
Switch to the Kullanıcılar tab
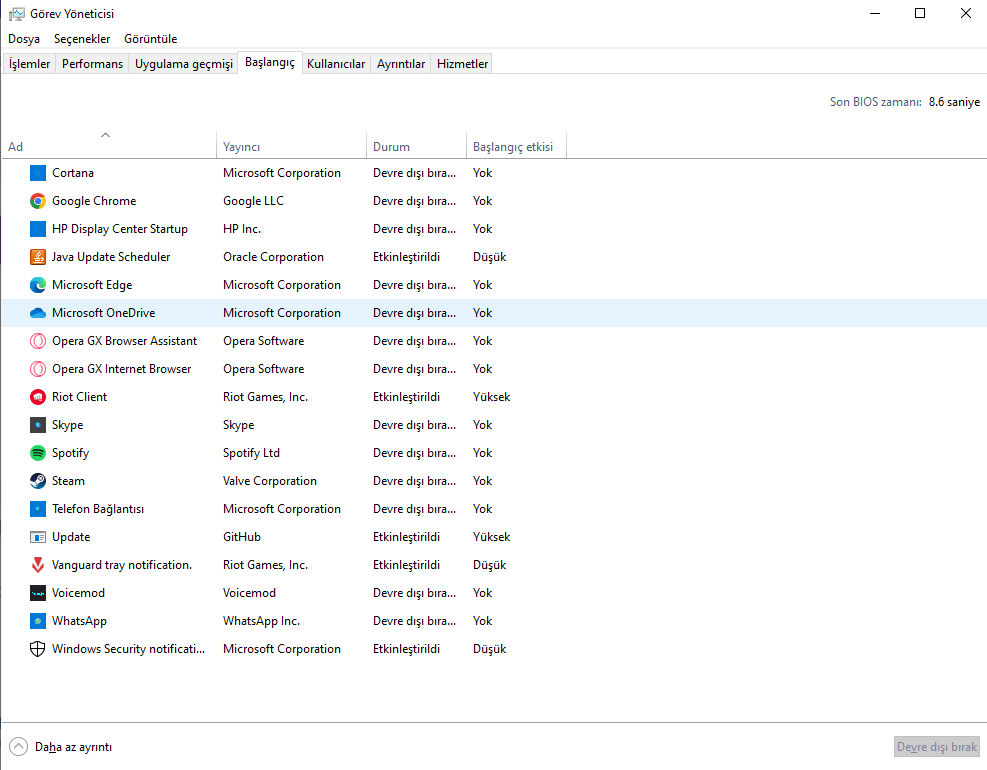pyautogui.click(x=336, y=64)
